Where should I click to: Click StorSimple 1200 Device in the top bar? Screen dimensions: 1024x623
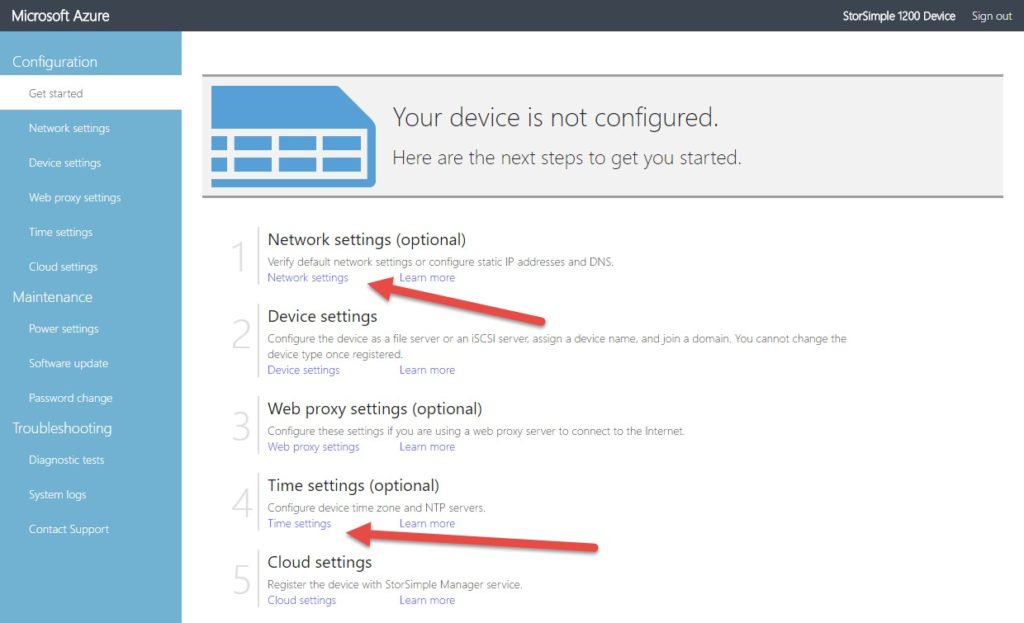pos(898,15)
